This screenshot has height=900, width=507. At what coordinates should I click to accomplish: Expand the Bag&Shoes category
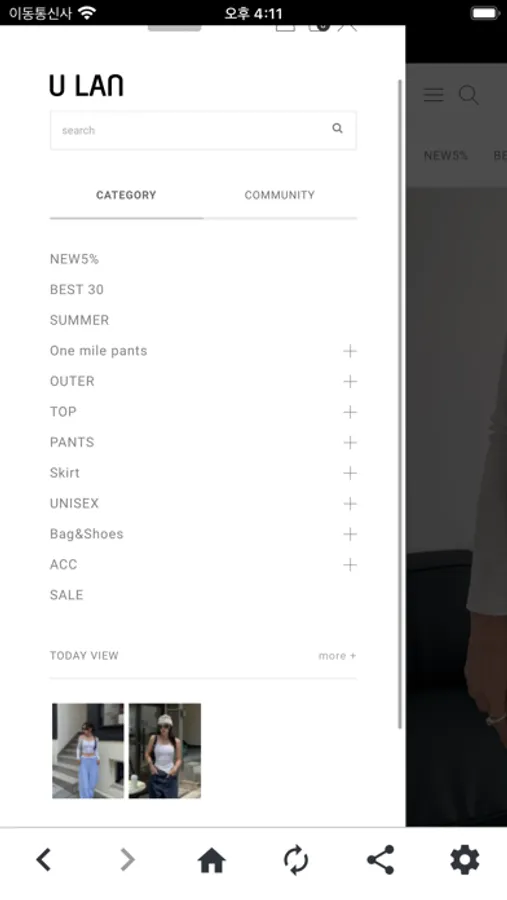350,534
